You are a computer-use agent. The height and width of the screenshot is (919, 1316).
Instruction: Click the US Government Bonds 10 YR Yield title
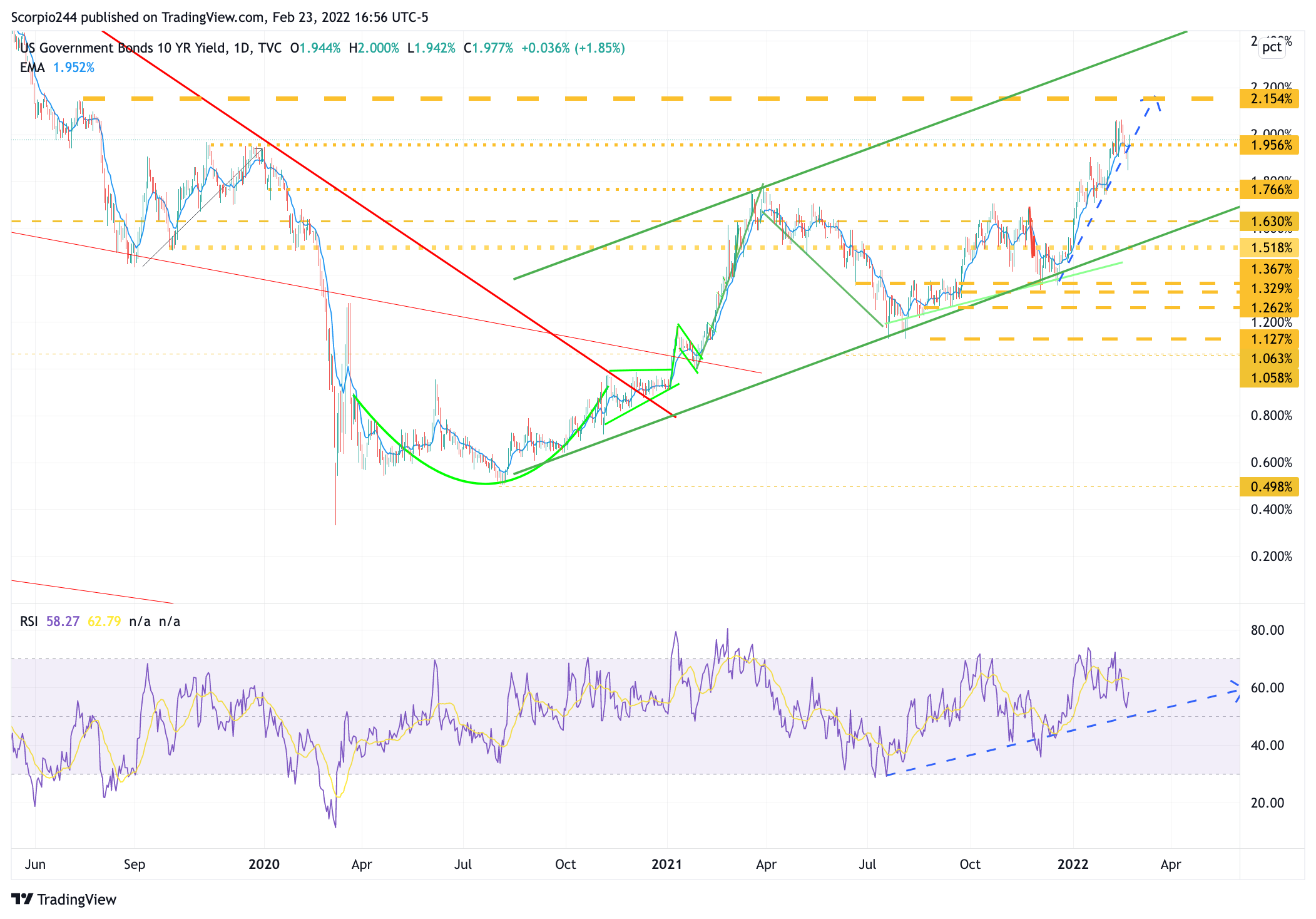123,48
